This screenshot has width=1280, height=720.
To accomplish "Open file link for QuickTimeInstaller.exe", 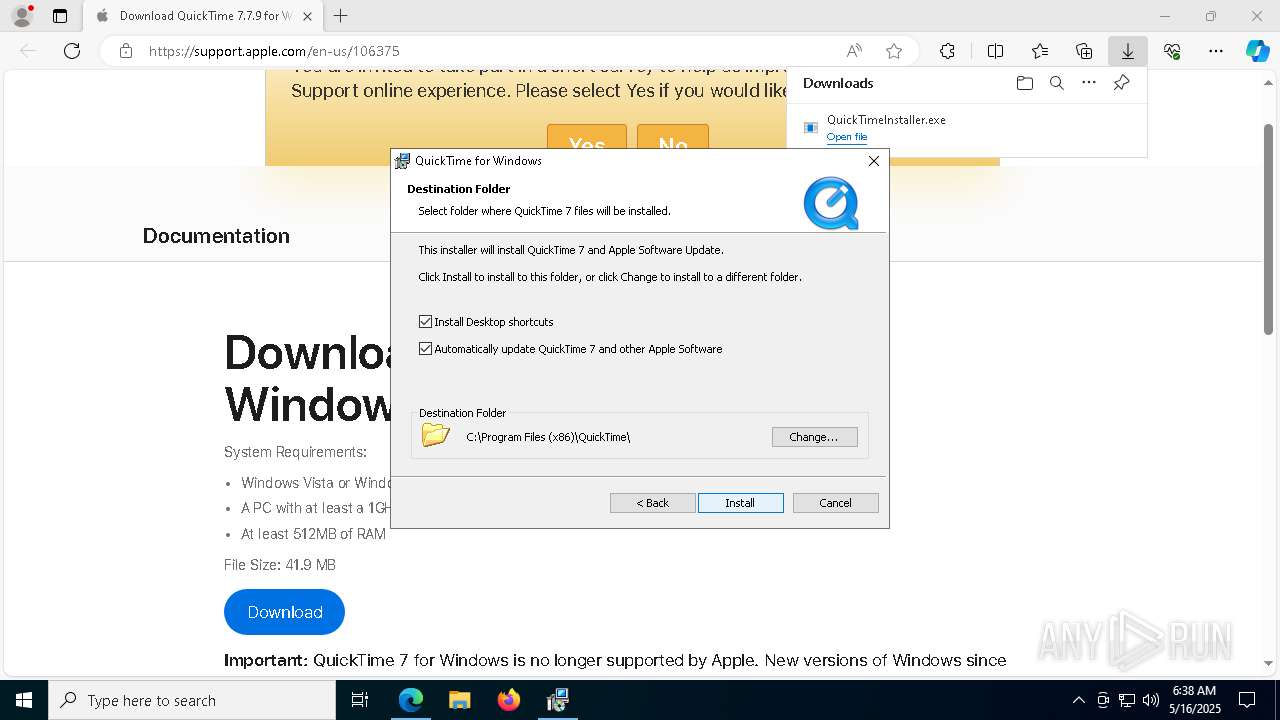I will coord(847,137).
